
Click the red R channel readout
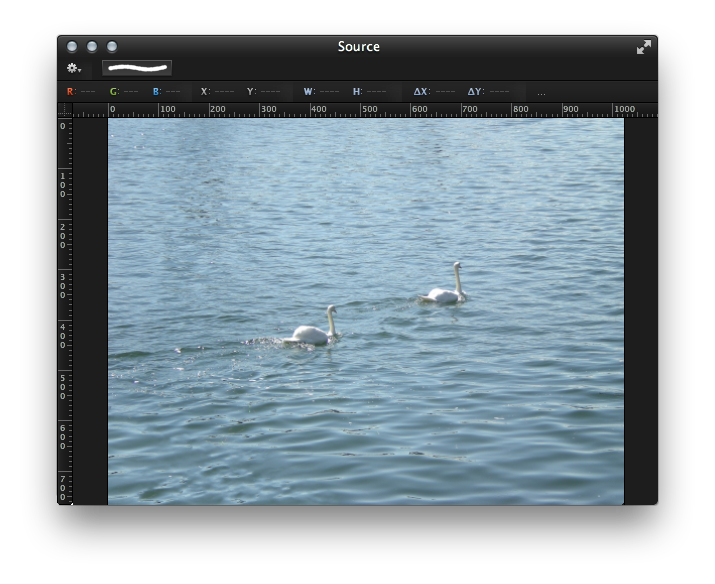point(81,92)
